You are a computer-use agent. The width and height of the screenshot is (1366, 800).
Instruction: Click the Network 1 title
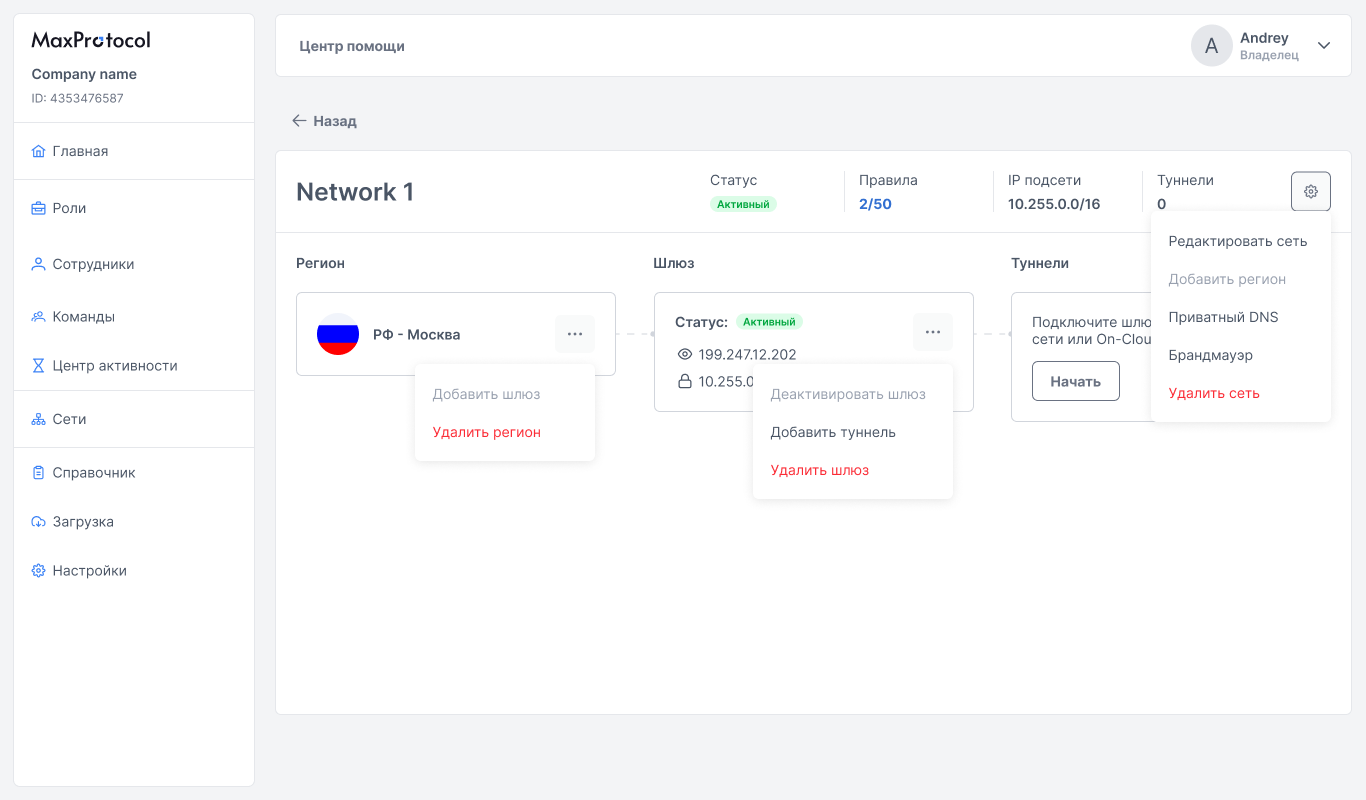coord(355,192)
